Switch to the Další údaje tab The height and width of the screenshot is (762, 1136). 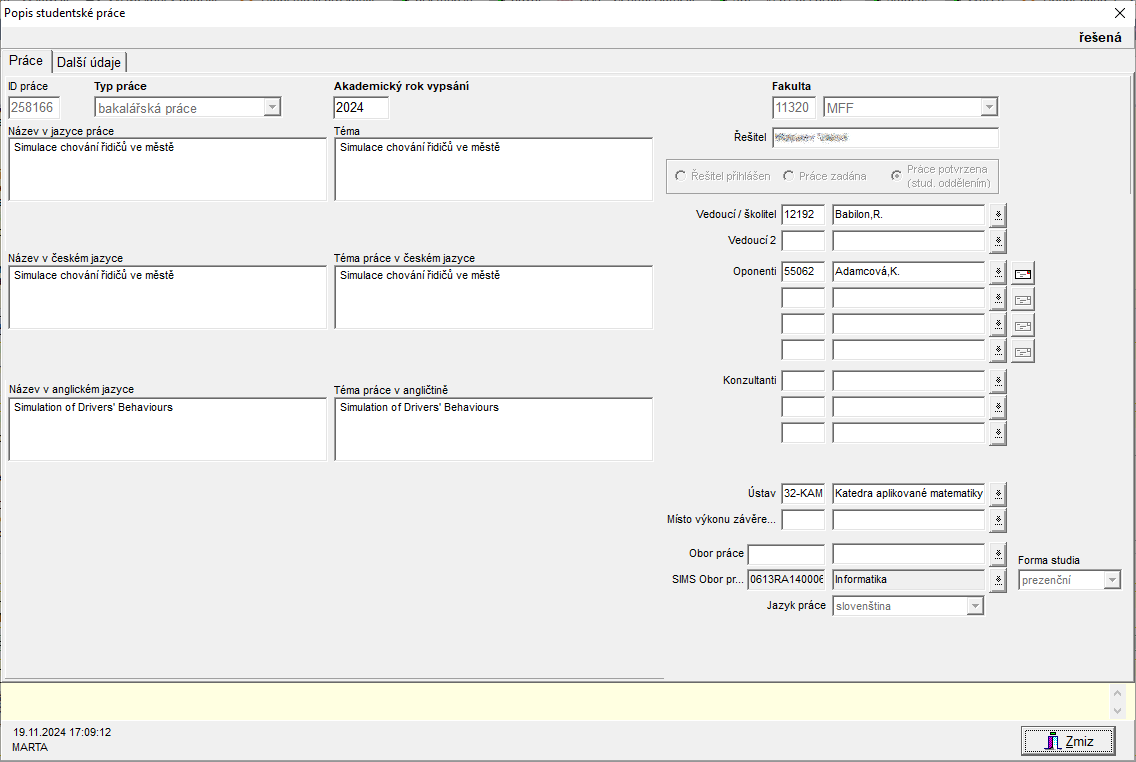tap(89, 62)
